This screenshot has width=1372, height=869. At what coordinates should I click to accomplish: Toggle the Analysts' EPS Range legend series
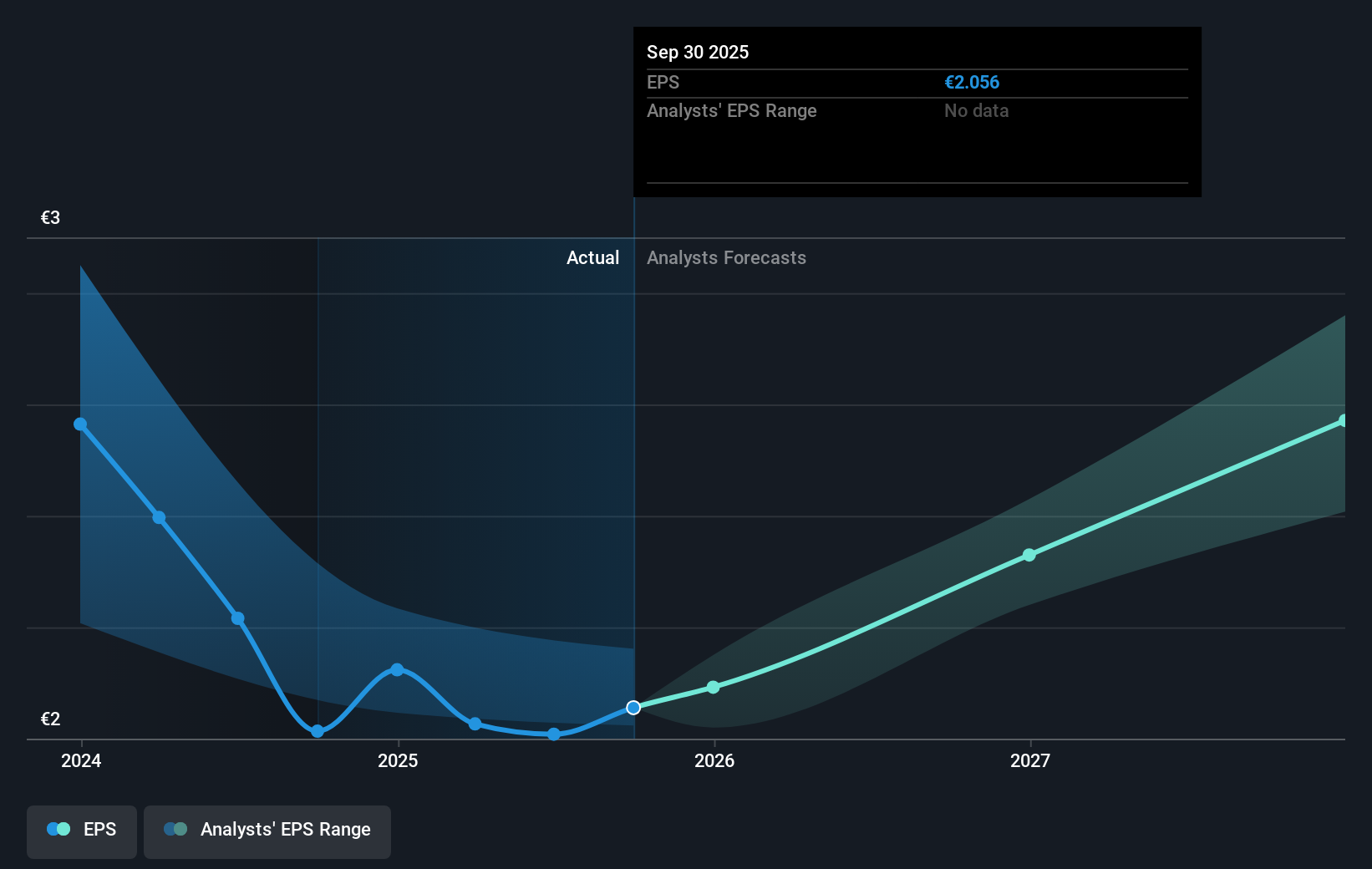[x=267, y=831]
